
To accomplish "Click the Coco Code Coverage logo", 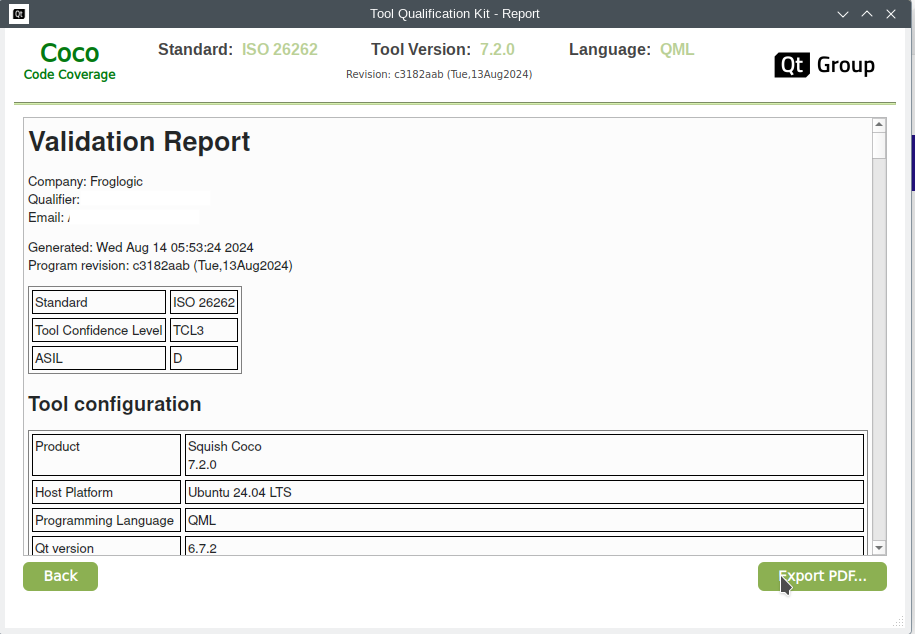I will pos(70,61).
